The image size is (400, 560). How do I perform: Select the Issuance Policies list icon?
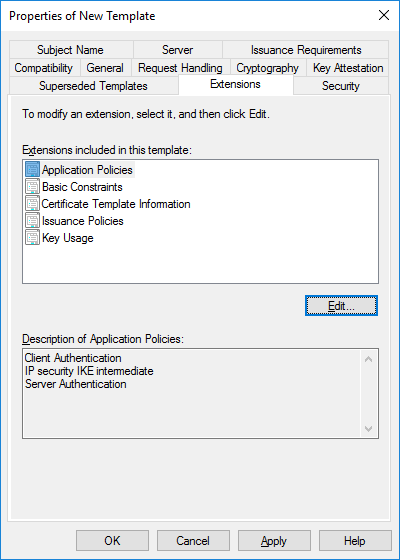(x=32, y=221)
